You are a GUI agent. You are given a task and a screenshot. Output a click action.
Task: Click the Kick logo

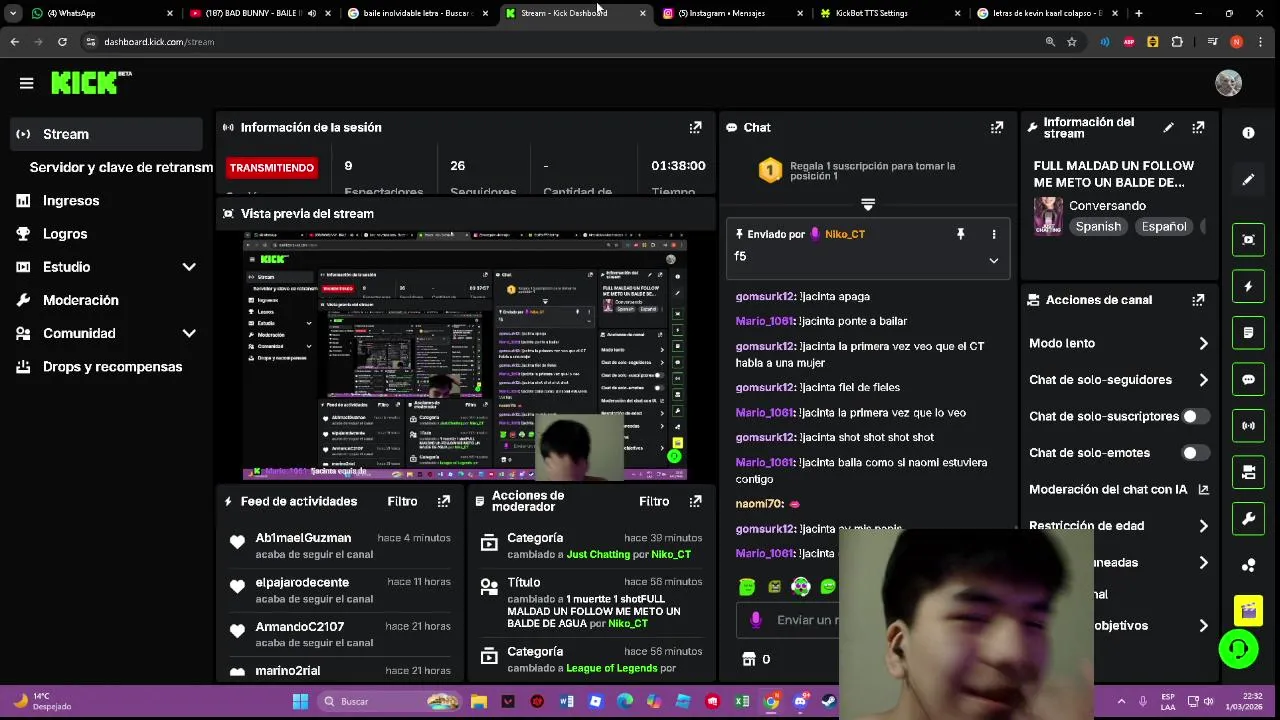click(91, 83)
